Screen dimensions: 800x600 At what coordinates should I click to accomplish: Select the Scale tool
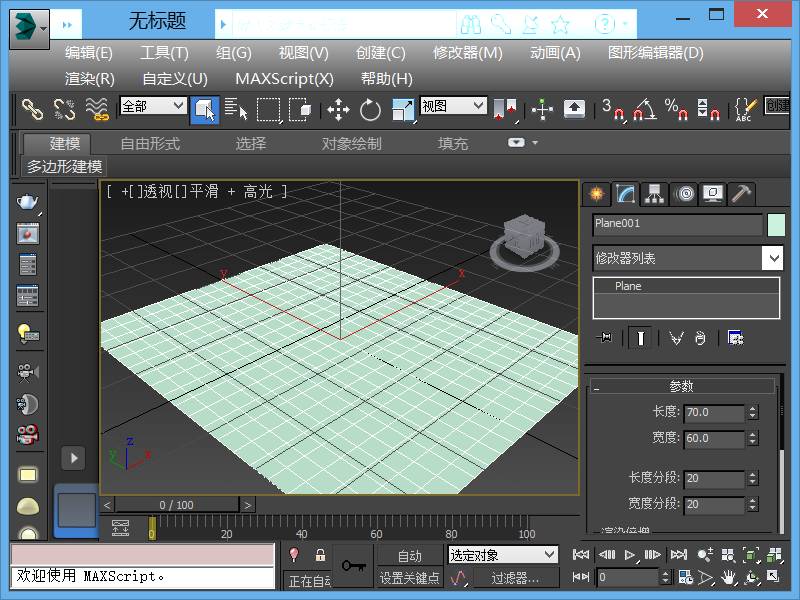(x=403, y=110)
